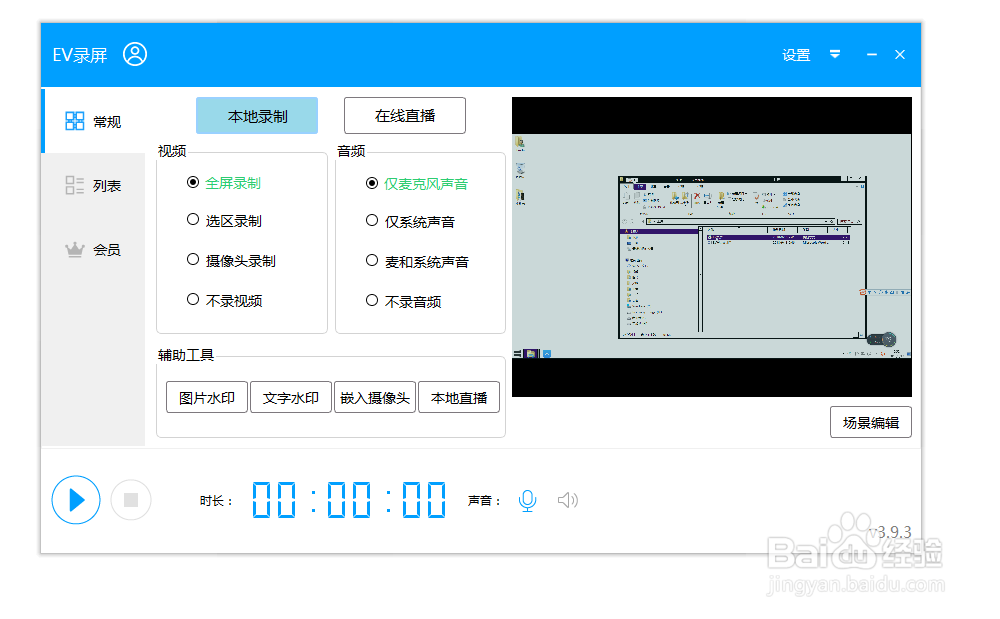This screenshot has height=619, width=1000.
Task: Choose 不录视频 video option
Action: click(x=224, y=300)
